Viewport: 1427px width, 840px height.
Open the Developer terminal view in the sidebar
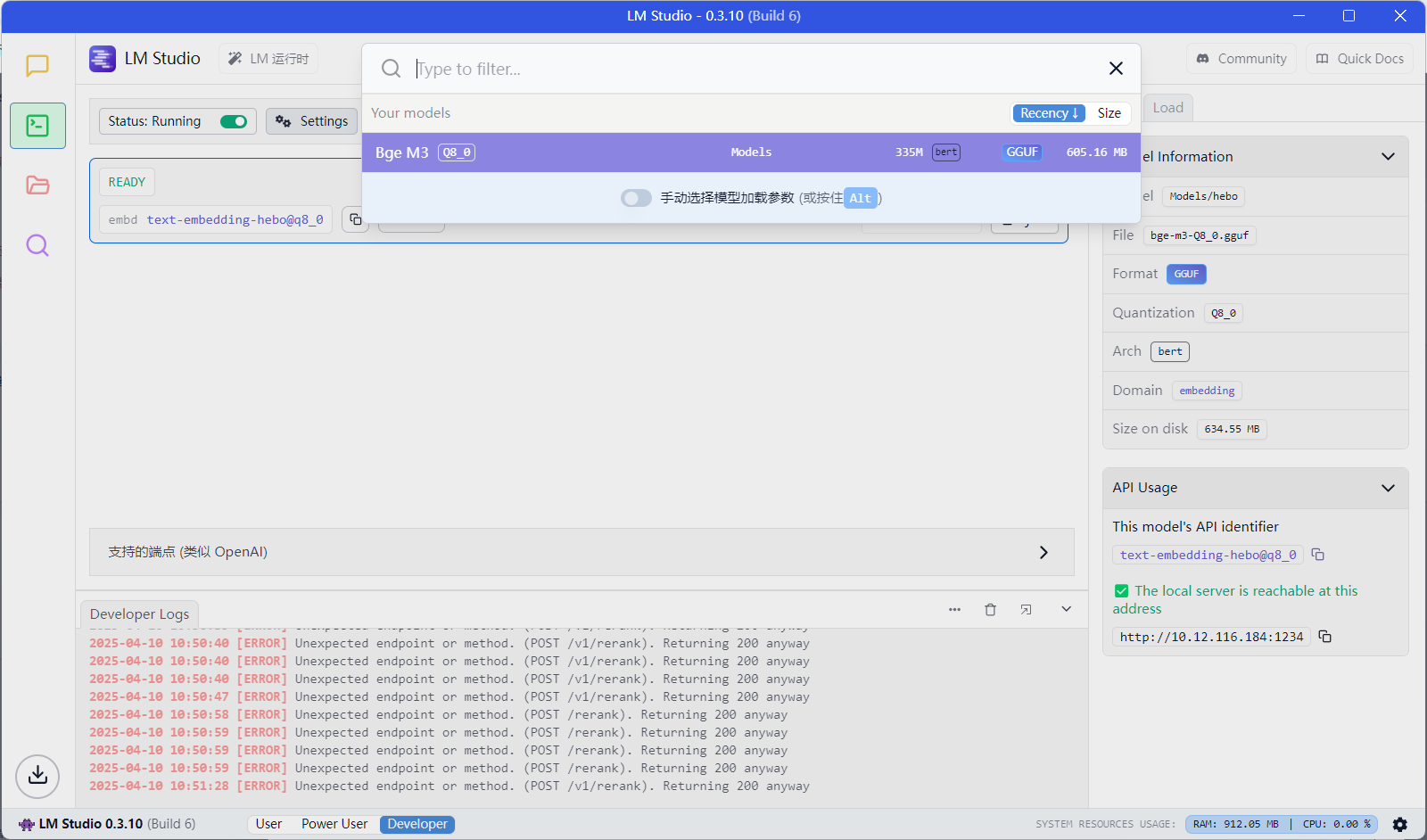tap(37, 126)
